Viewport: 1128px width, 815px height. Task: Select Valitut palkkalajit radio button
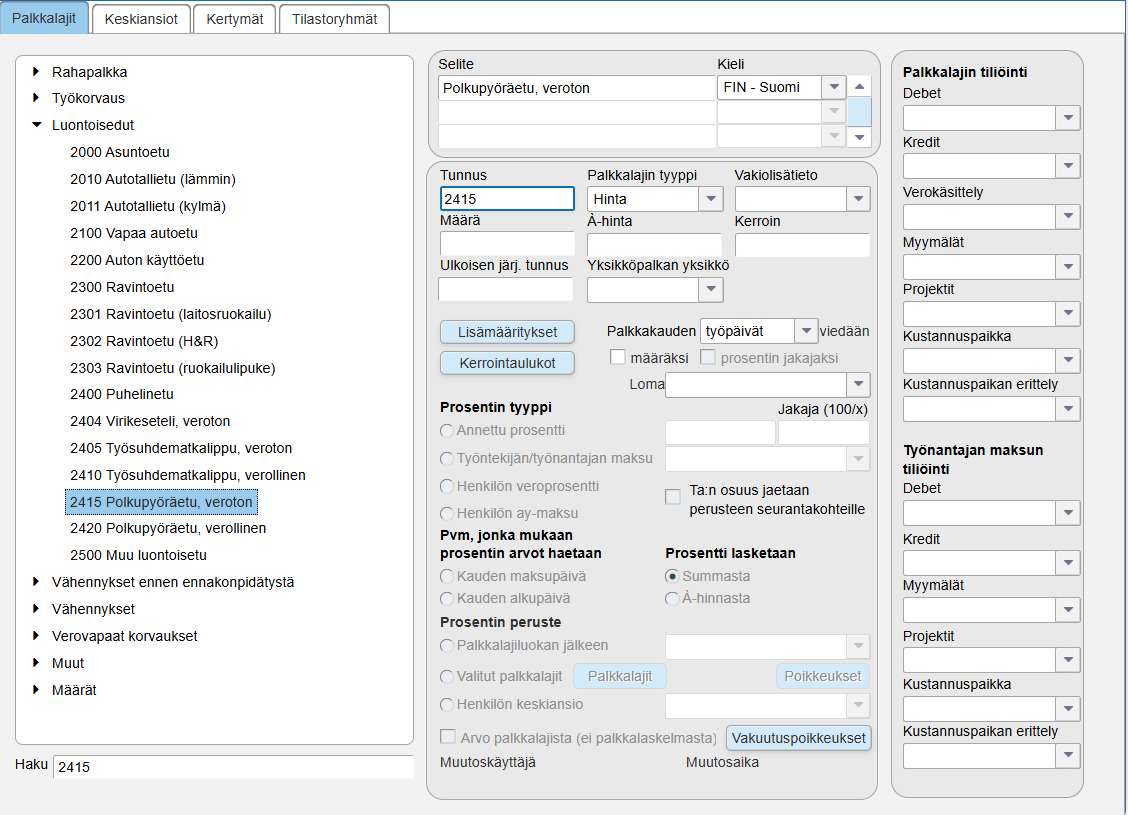447,676
